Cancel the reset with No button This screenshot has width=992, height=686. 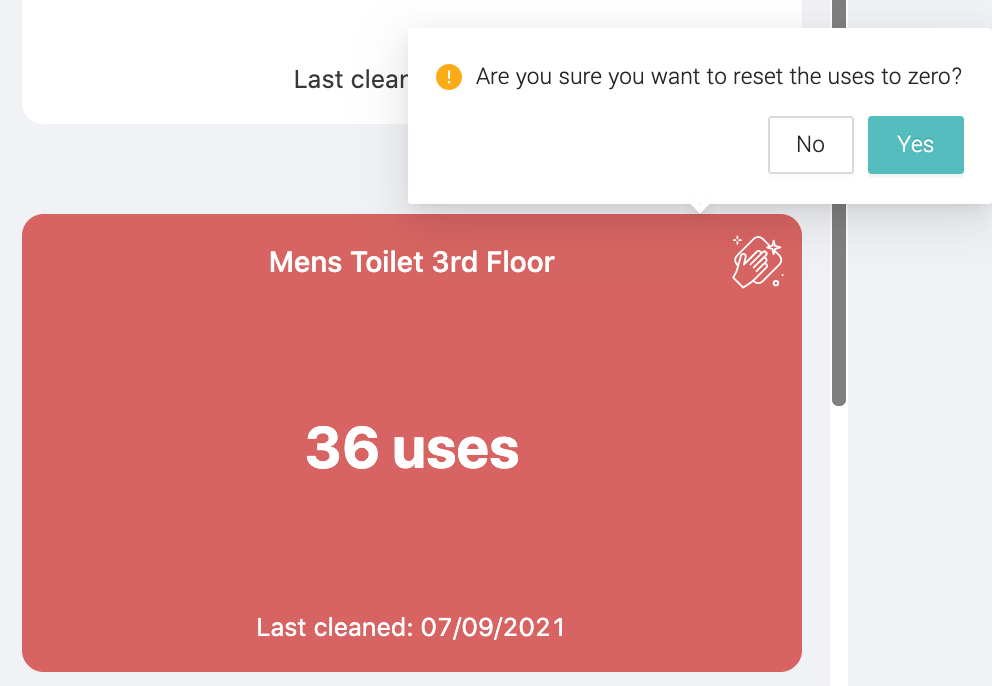tap(810, 145)
